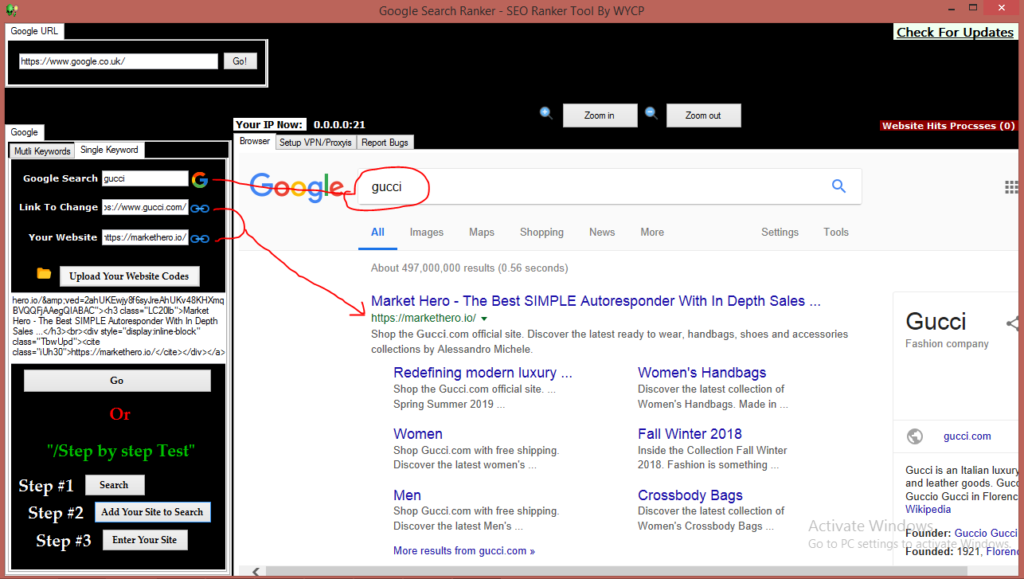Open the Women's Handbags sitelink

tap(702, 373)
